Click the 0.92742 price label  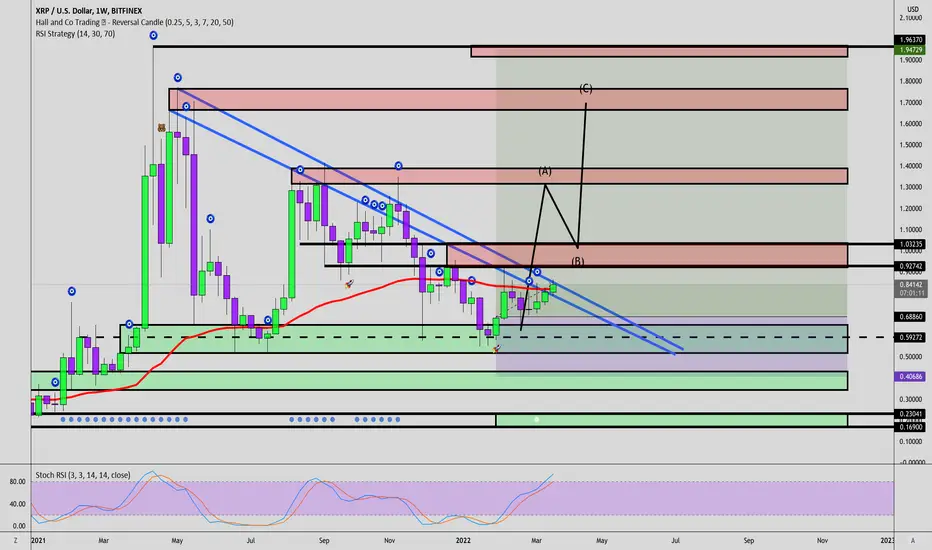pos(910,266)
